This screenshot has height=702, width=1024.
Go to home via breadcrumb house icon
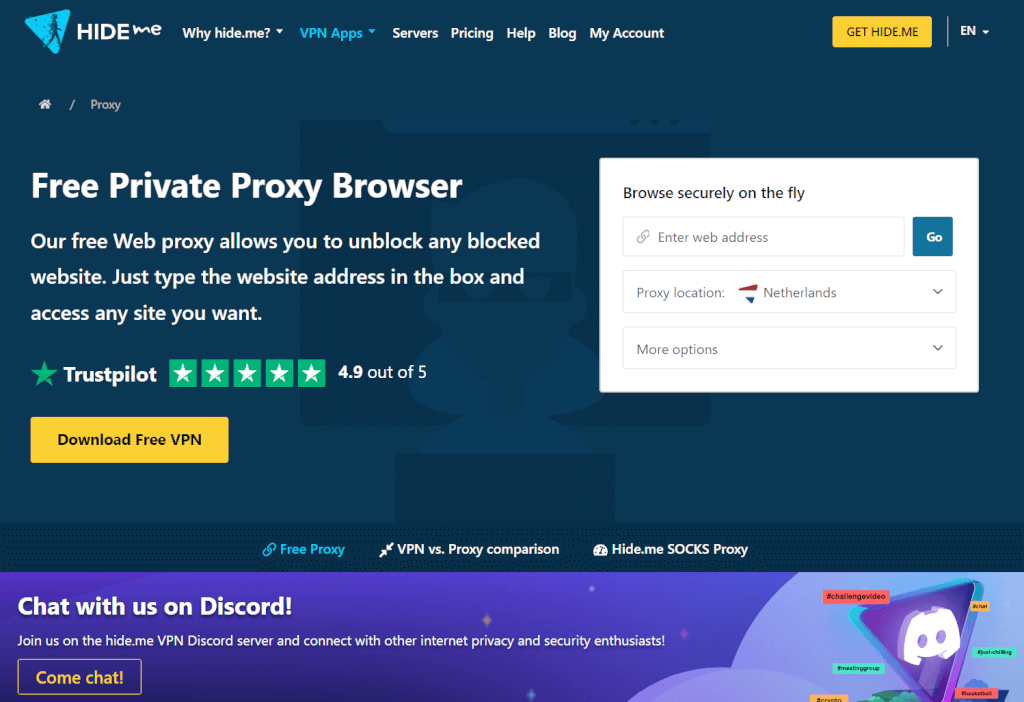(45, 104)
